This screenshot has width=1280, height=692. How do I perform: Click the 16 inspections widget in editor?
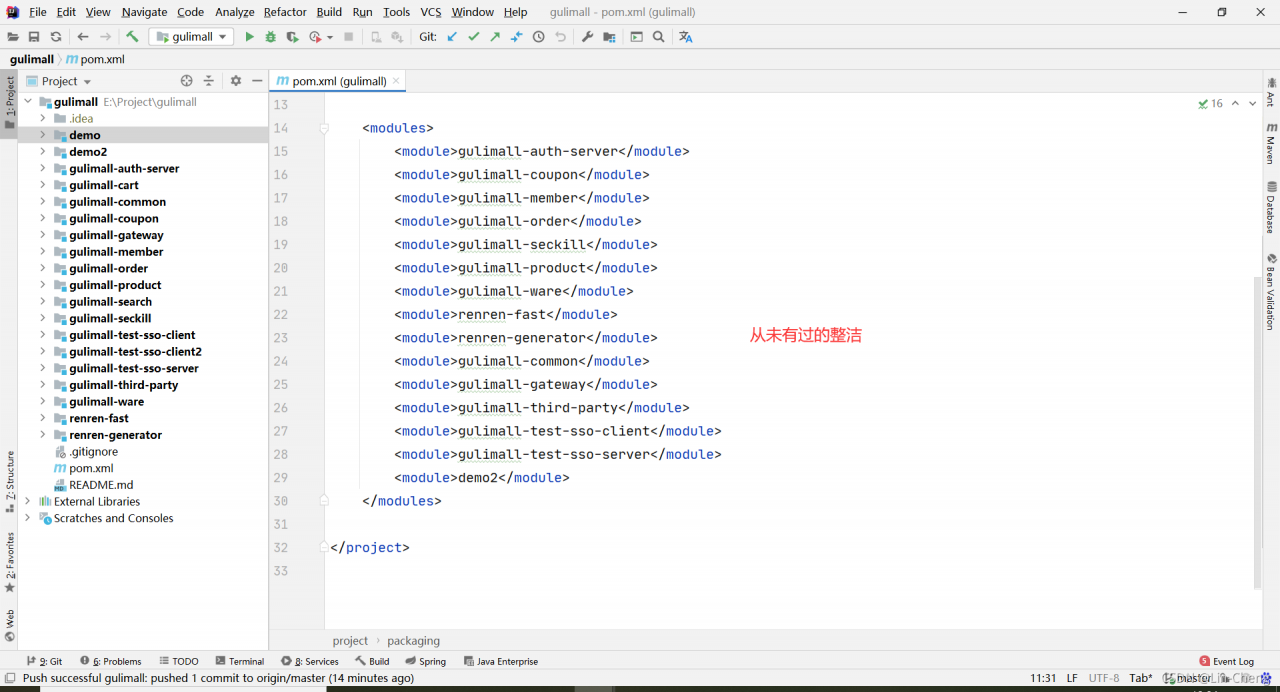1210,103
